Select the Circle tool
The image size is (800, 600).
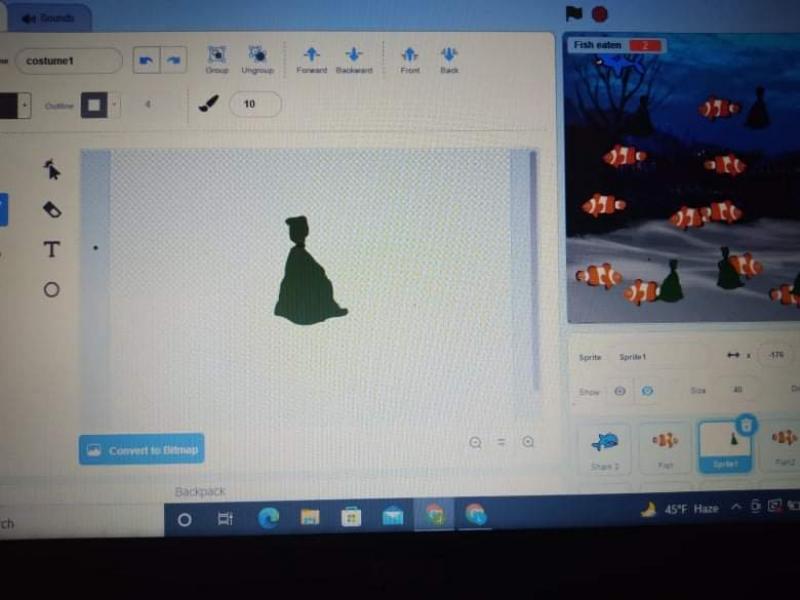(x=52, y=289)
